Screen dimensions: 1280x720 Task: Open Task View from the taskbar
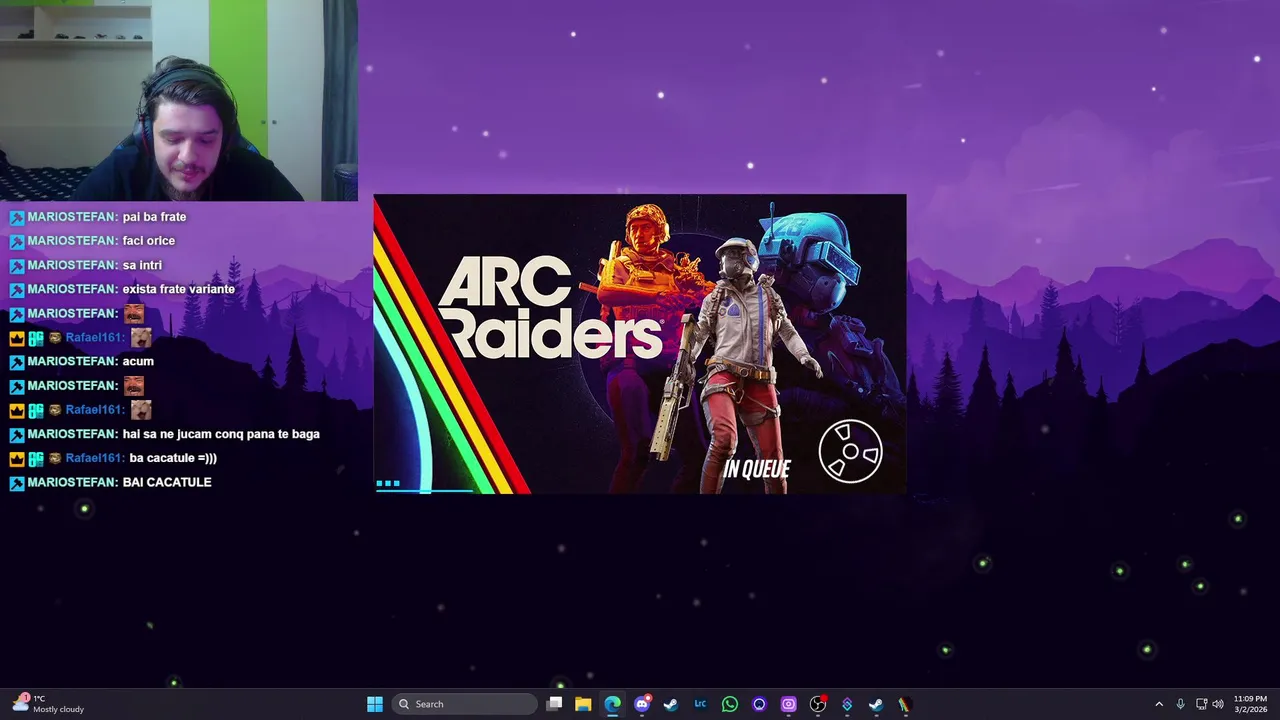[554, 704]
